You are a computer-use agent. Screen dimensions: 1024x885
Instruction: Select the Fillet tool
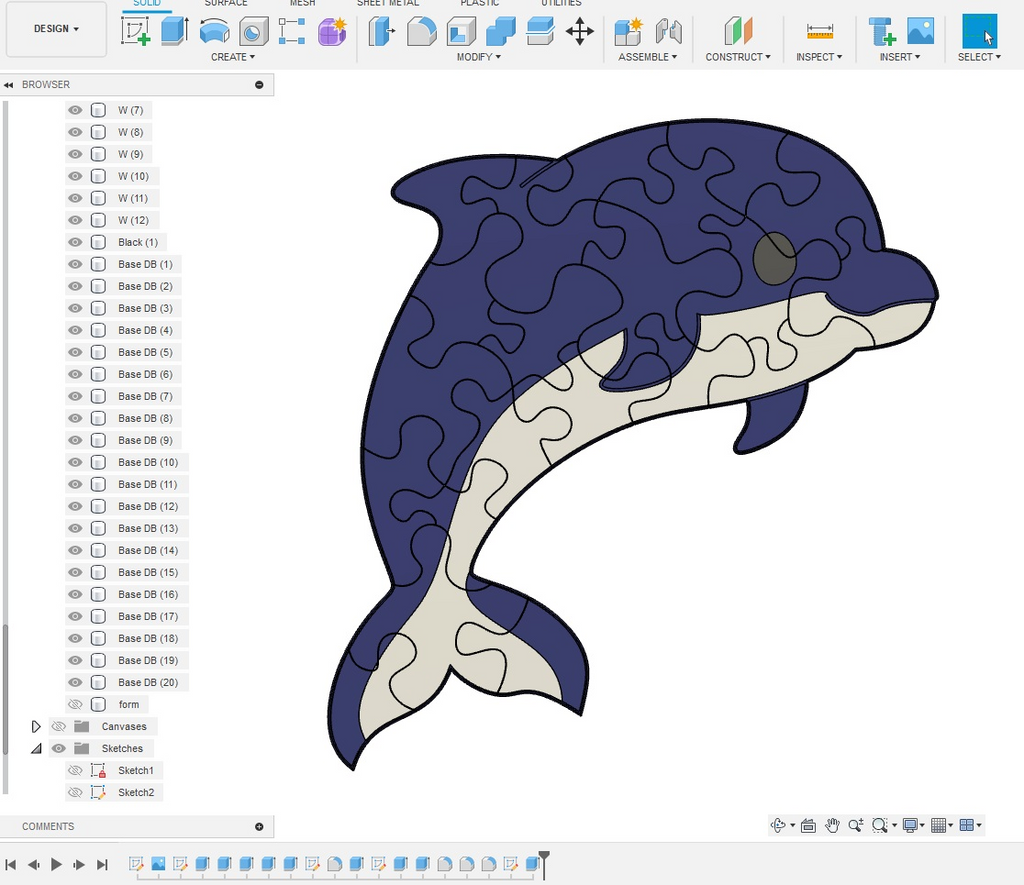[421, 31]
